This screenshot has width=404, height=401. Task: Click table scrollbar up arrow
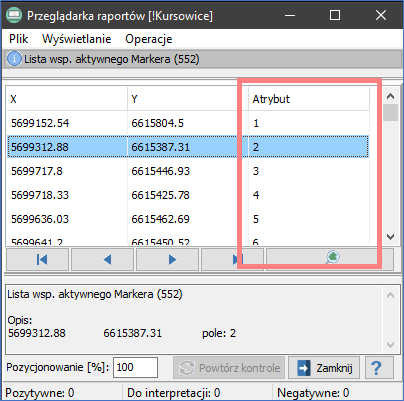(390, 96)
